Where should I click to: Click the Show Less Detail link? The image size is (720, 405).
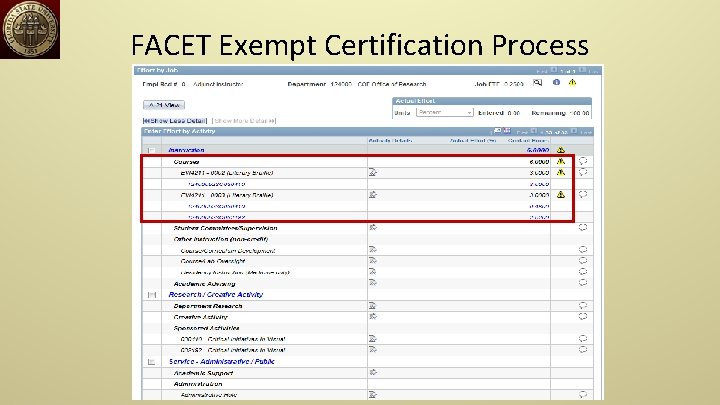(x=175, y=121)
